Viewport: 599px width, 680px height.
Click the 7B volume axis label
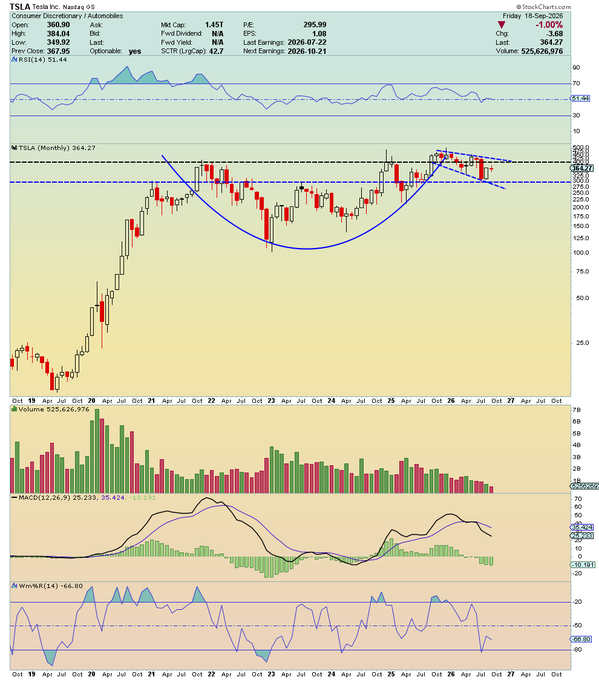tap(576, 410)
